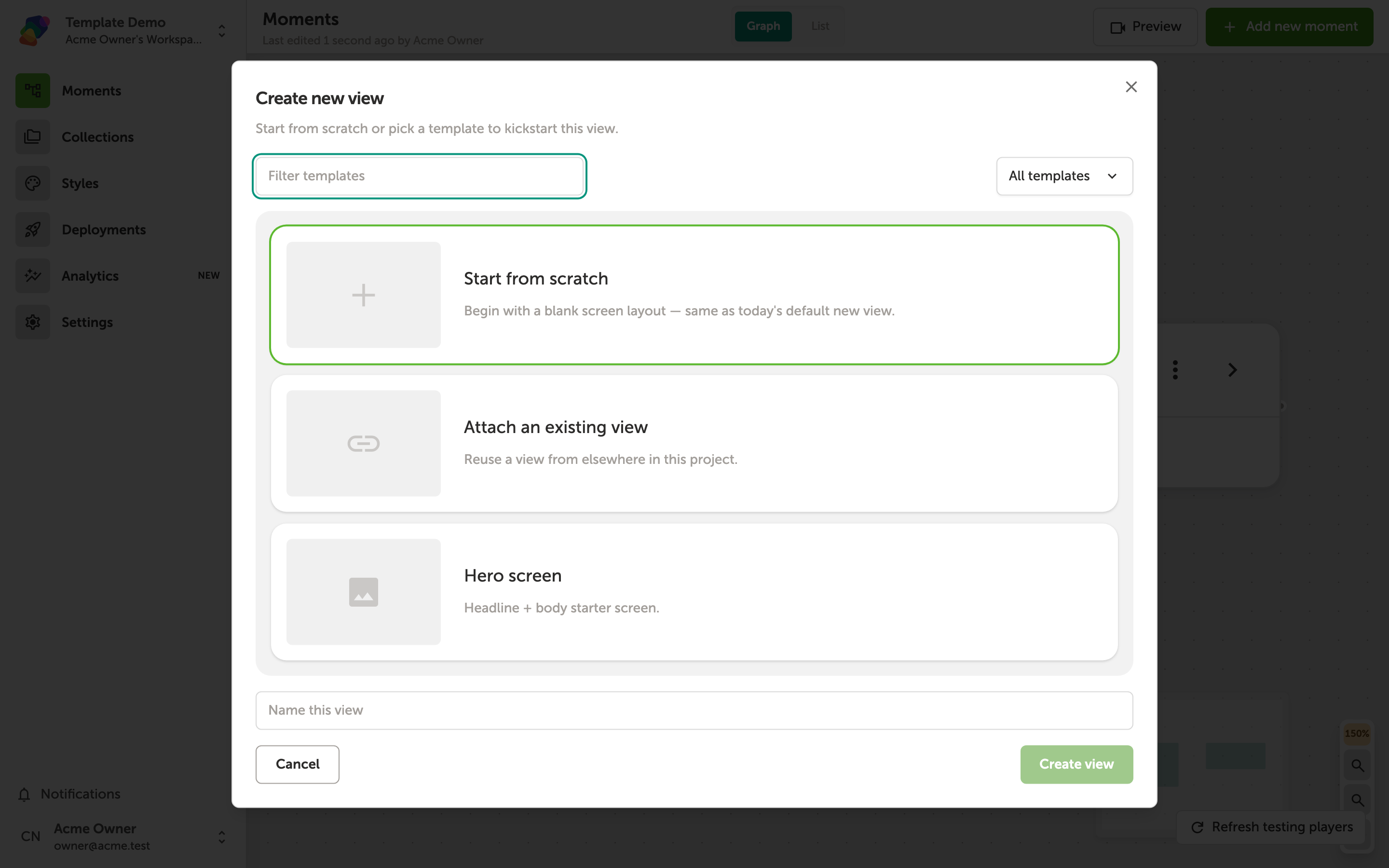Open Collections icon in sidebar
The width and height of the screenshot is (1389, 868).
tap(33, 136)
